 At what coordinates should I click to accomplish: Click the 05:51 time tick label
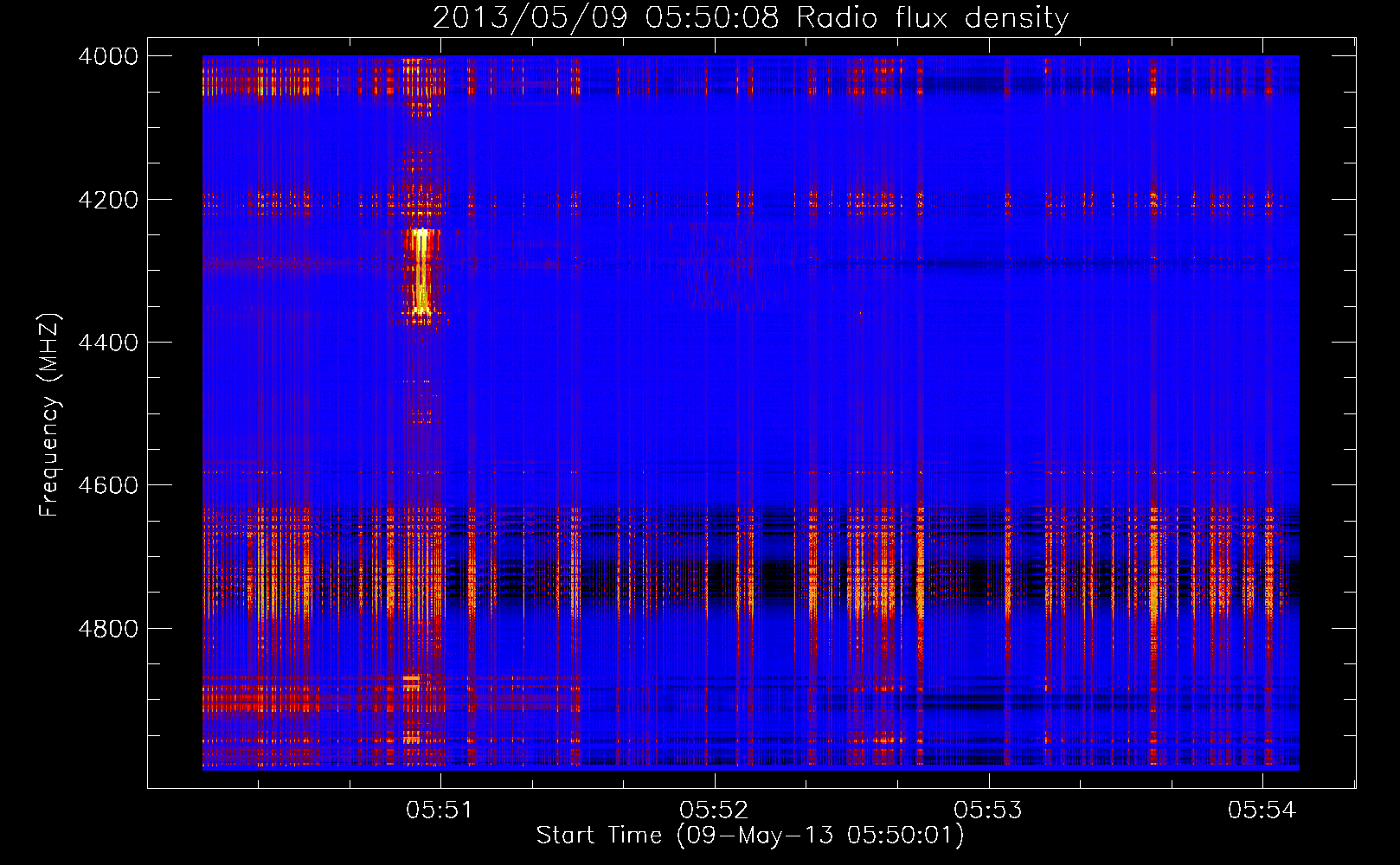pos(441,810)
